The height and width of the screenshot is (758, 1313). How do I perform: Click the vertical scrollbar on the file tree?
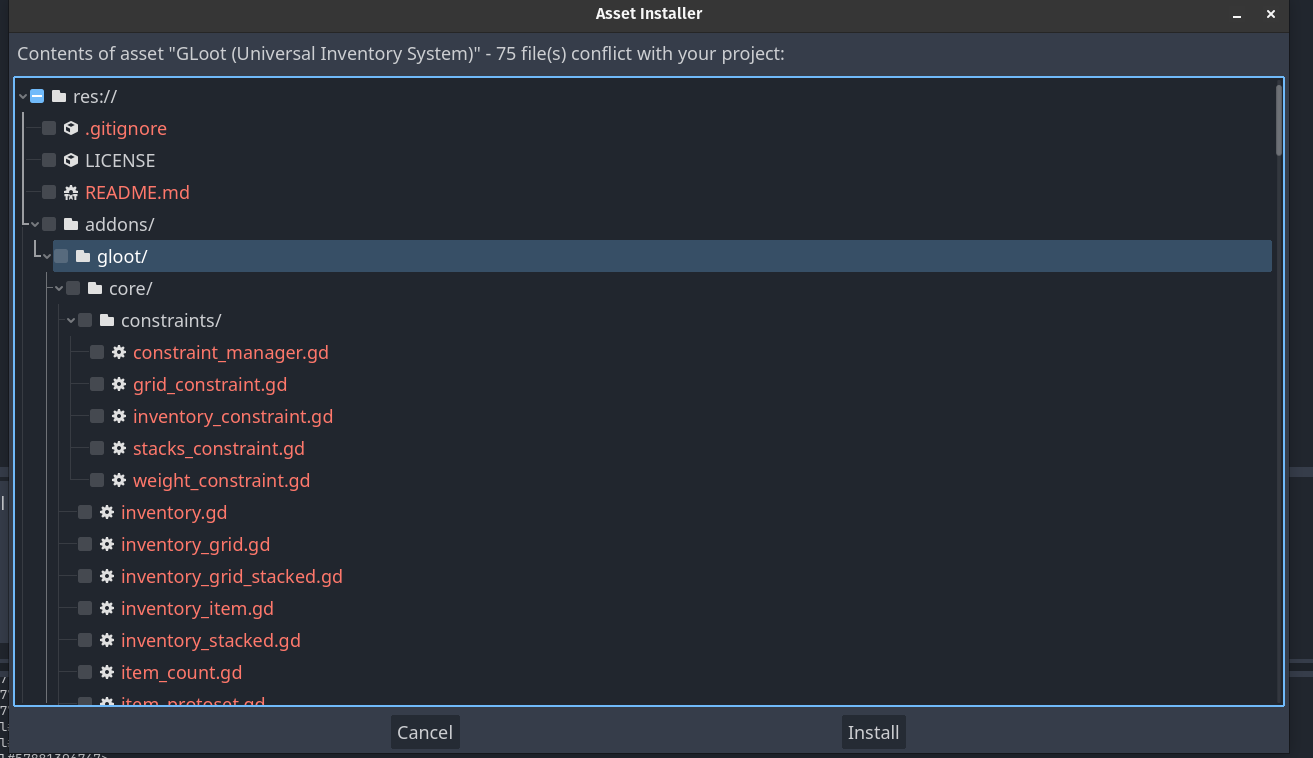[x=1277, y=120]
